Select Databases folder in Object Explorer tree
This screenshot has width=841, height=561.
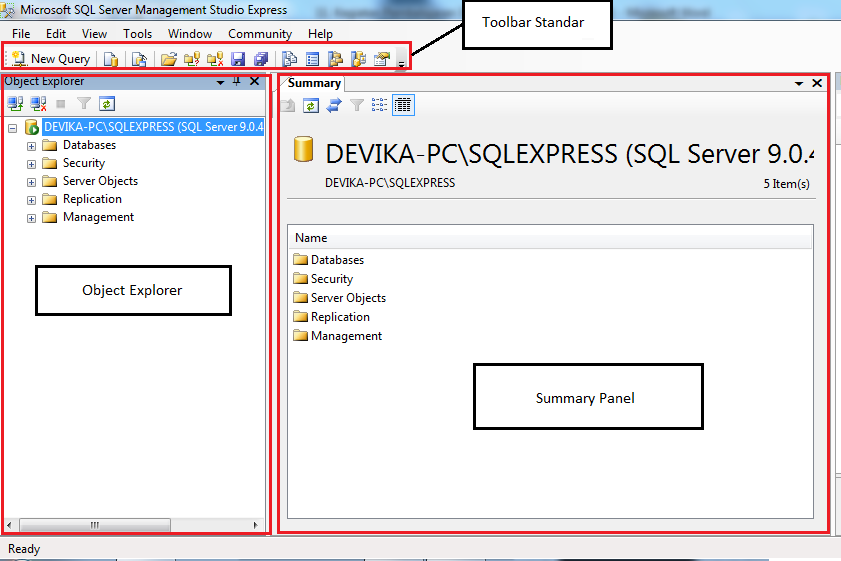[x=89, y=145]
